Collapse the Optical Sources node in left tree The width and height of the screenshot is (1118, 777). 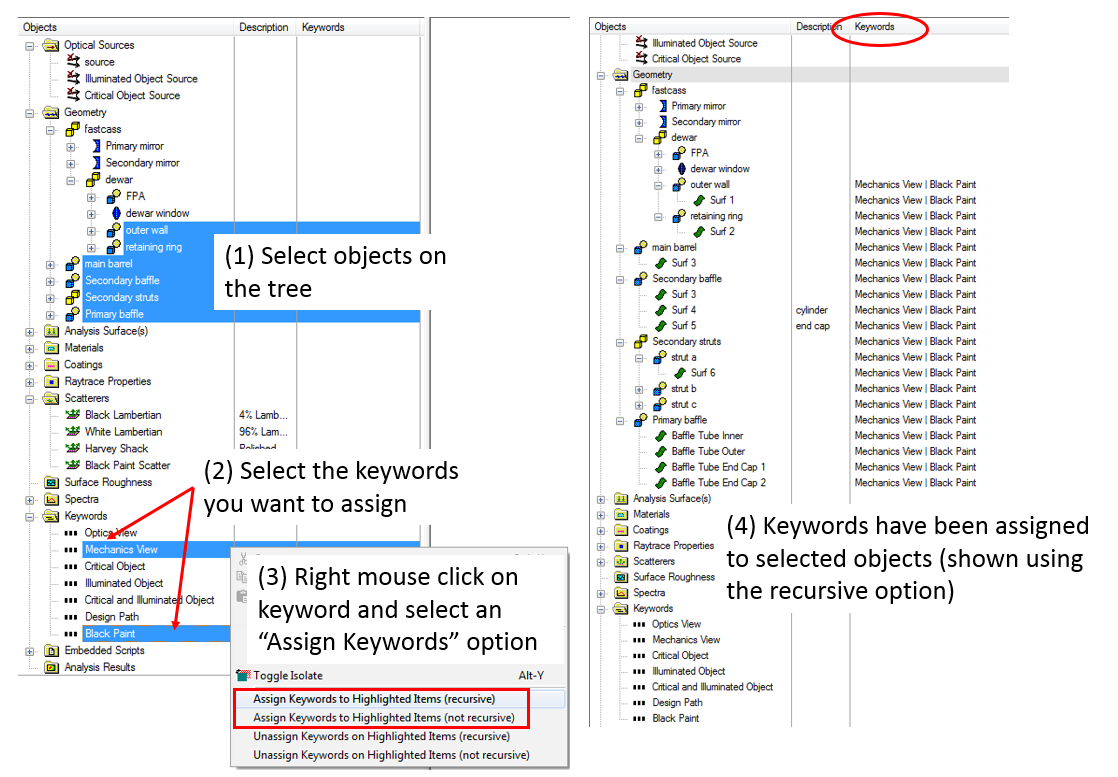pyautogui.click(x=30, y=45)
